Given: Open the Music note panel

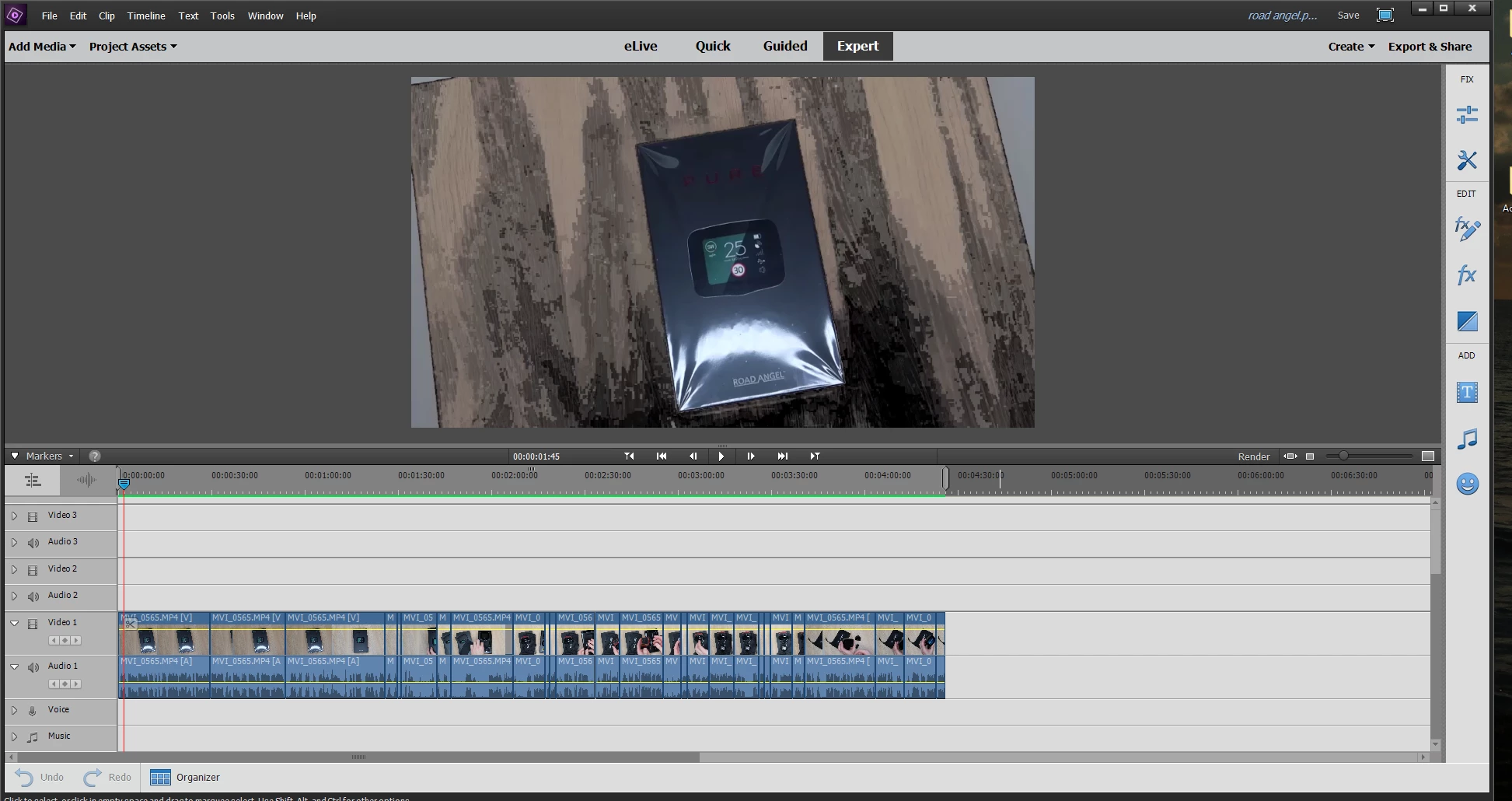Looking at the screenshot, I should pyautogui.click(x=1467, y=439).
